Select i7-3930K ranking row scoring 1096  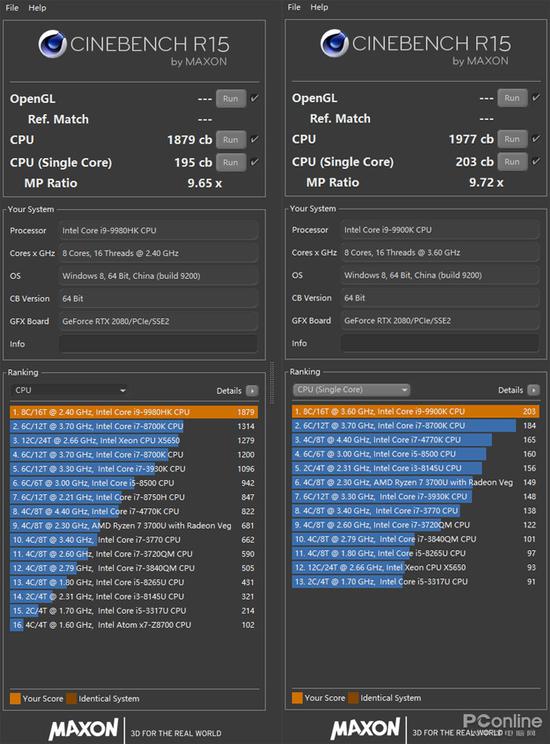134,469
